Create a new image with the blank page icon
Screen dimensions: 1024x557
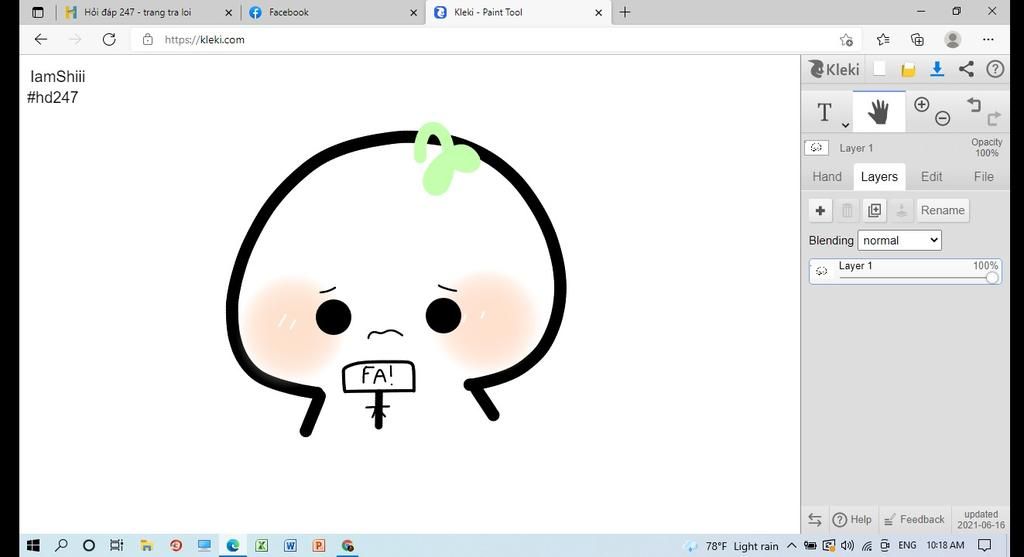tap(880, 69)
